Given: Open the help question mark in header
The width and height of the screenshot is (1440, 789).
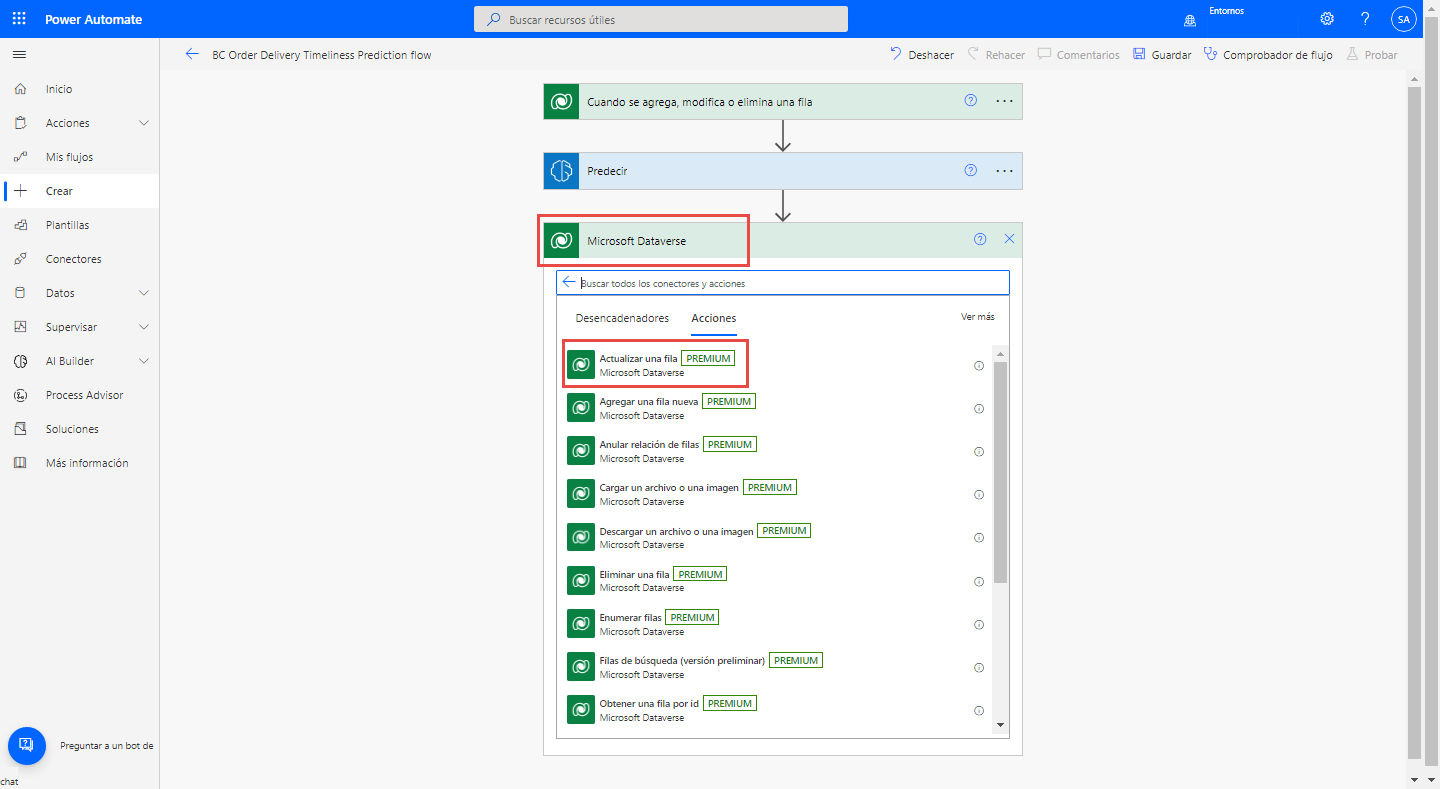Looking at the screenshot, I should pyautogui.click(x=1365, y=19).
